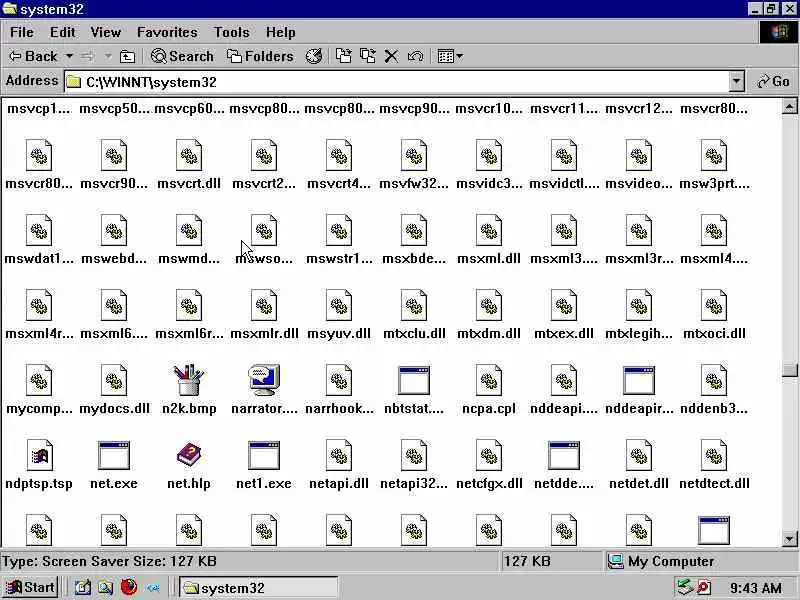Toggle the Folders pane
800x600 pixels.
(x=260, y=56)
